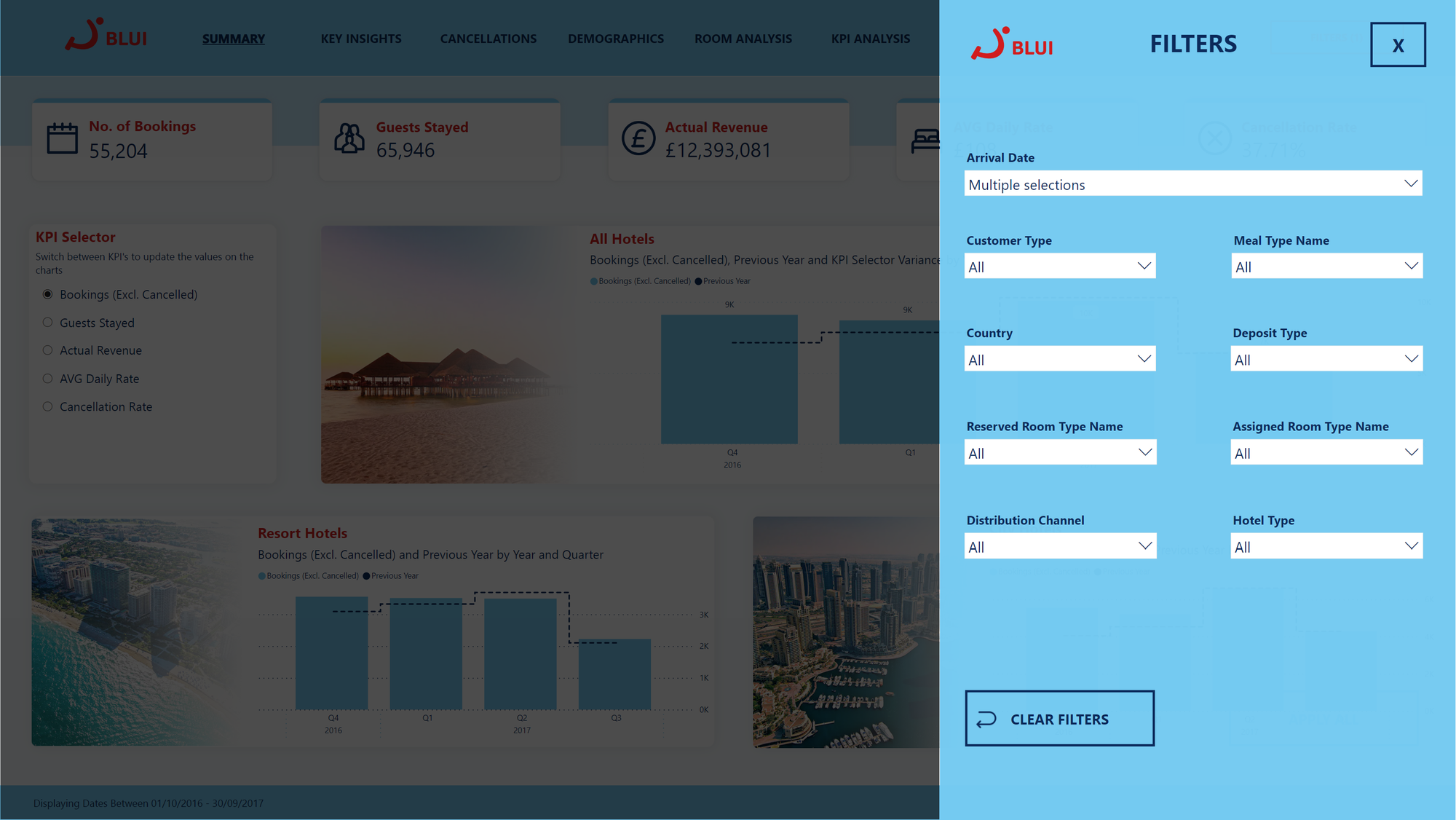
Task: Enable the Cancellation Rate radio button
Action: pos(47,406)
